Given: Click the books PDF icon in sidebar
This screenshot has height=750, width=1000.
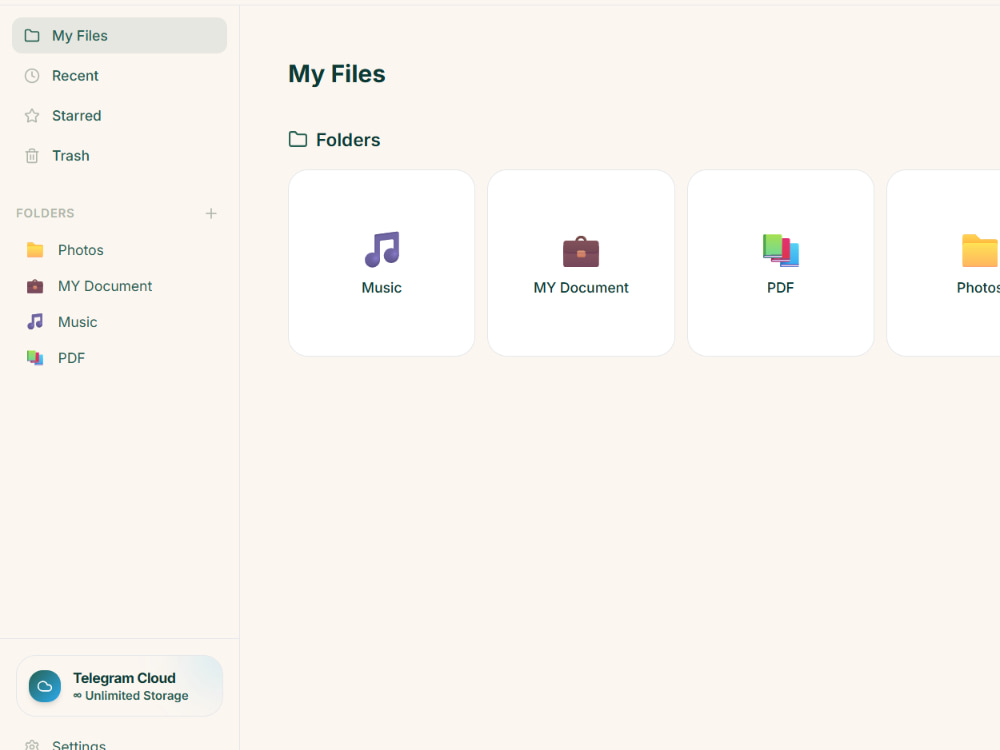Looking at the screenshot, I should [x=35, y=358].
